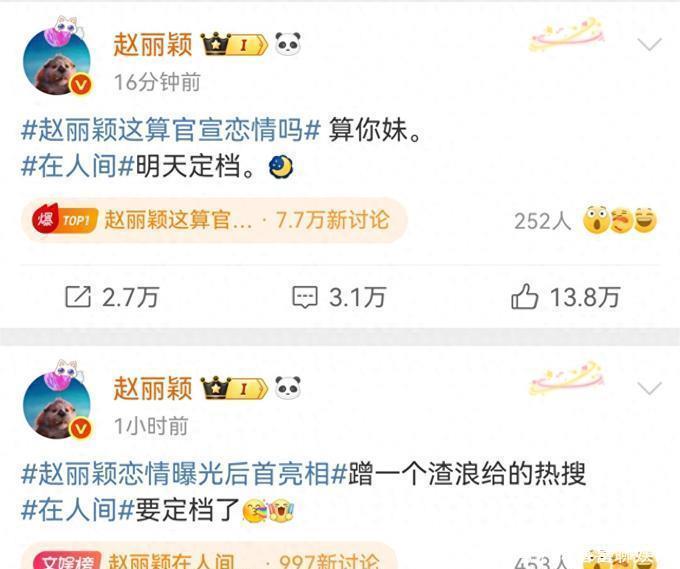Open the 赵丽颖 username in the second post
680x569 pixels.
point(153,388)
